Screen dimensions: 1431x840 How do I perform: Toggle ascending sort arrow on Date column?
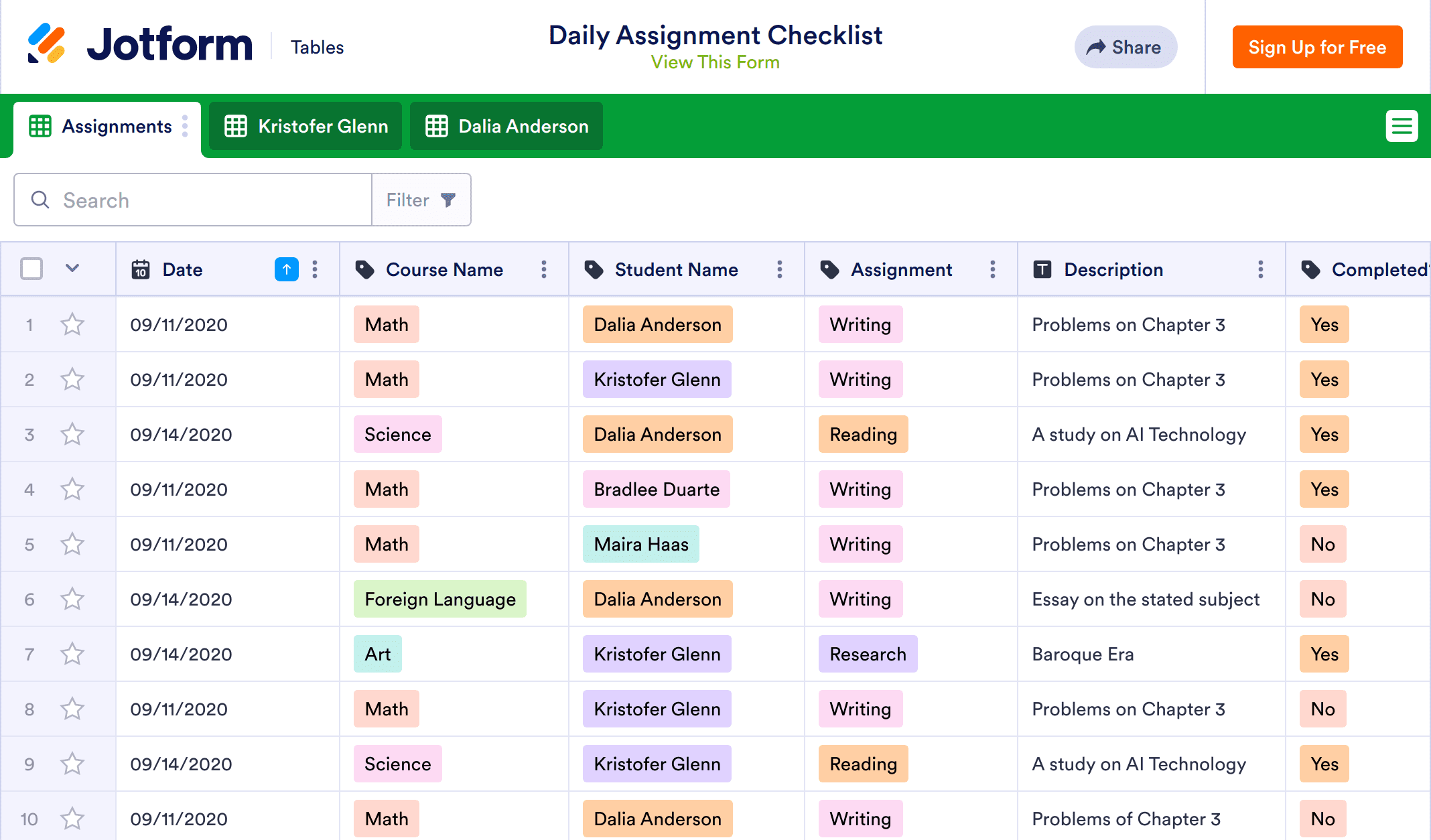point(286,269)
